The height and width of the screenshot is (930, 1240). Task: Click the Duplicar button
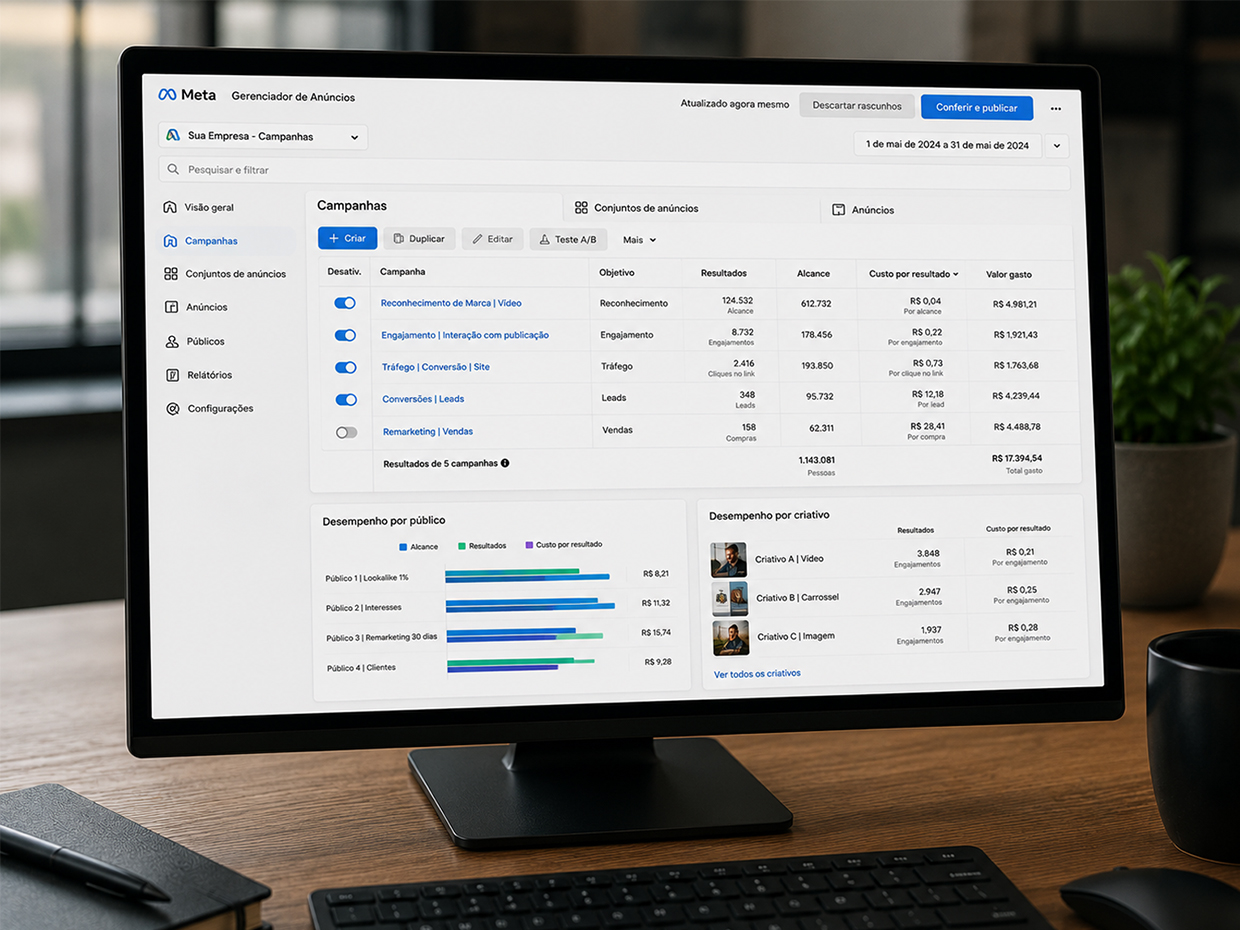(419, 239)
